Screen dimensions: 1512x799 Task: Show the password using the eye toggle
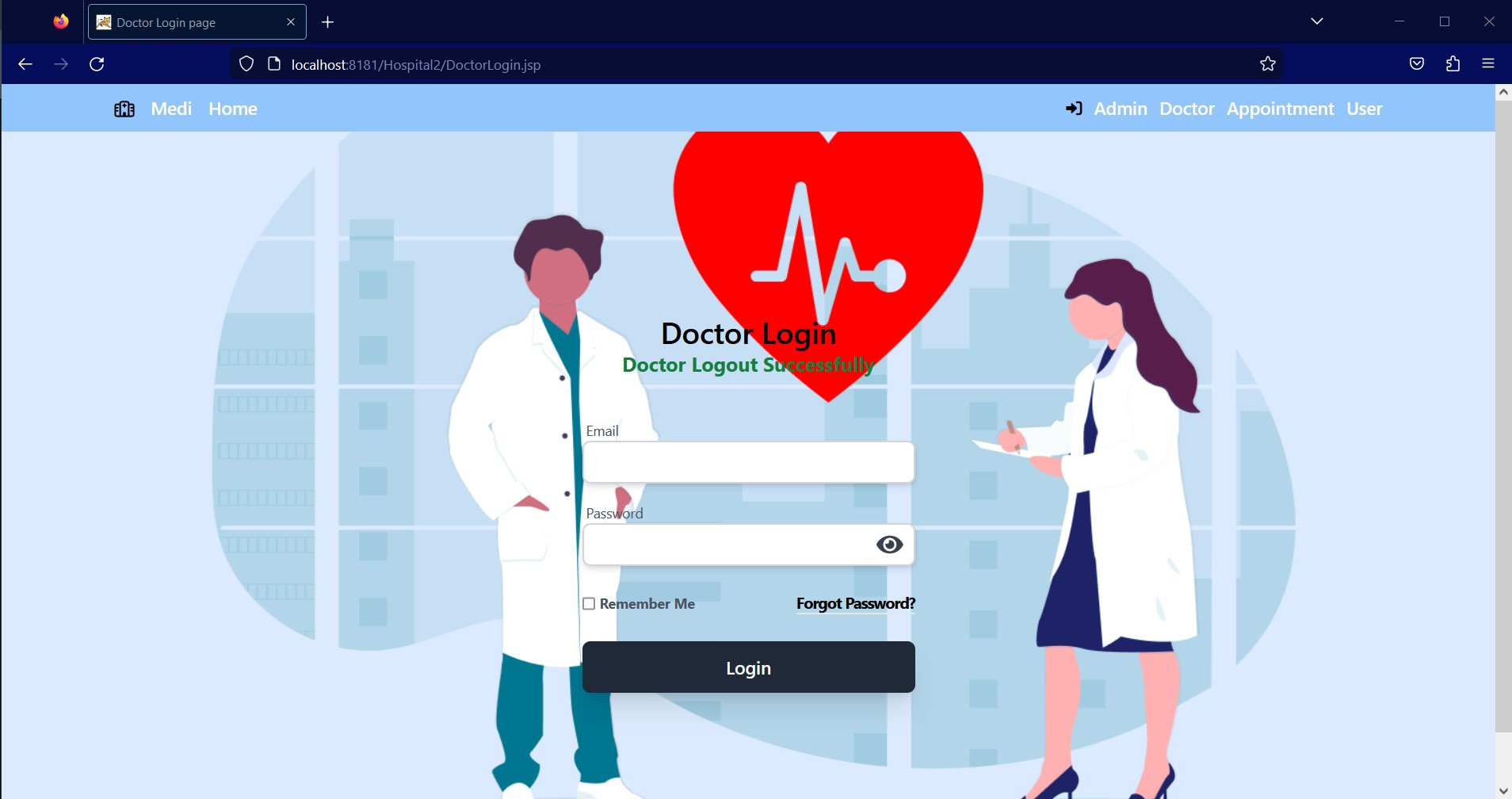pyautogui.click(x=889, y=545)
